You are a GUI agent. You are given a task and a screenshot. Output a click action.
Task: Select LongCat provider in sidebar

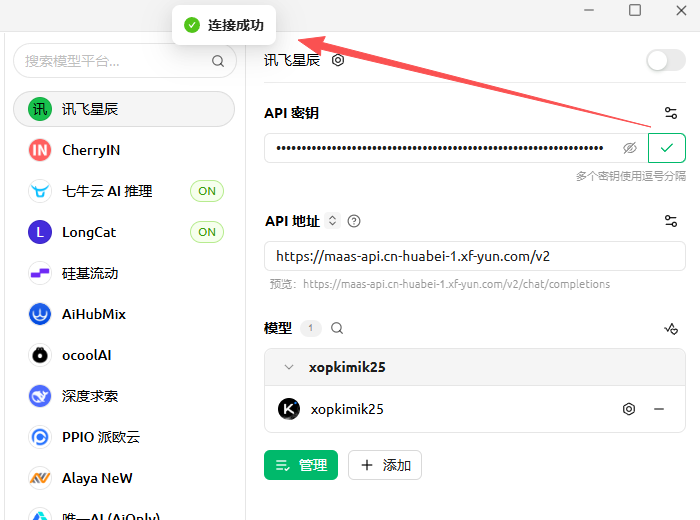[90, 232]
